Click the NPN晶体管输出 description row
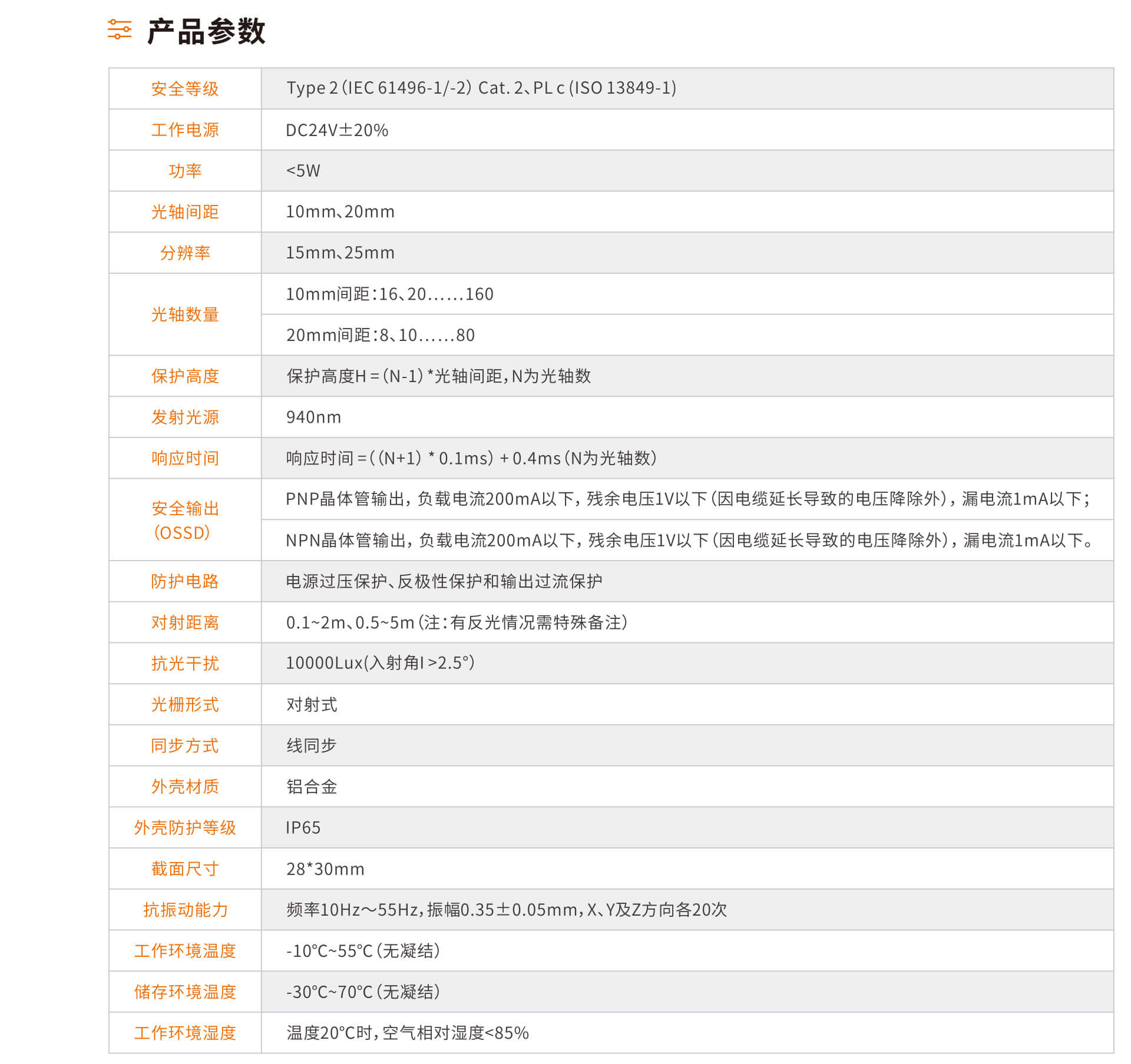Screen dimensions: 1131x1064 click(x=687, y=541)
